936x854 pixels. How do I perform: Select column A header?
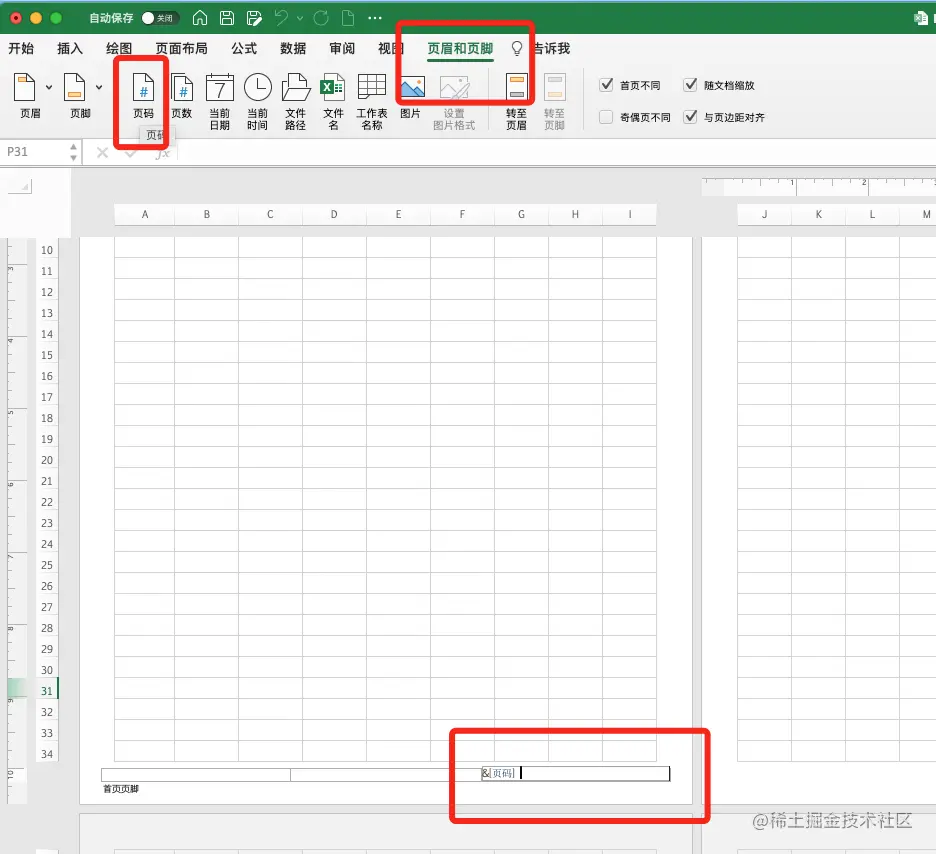pos(144,214)
